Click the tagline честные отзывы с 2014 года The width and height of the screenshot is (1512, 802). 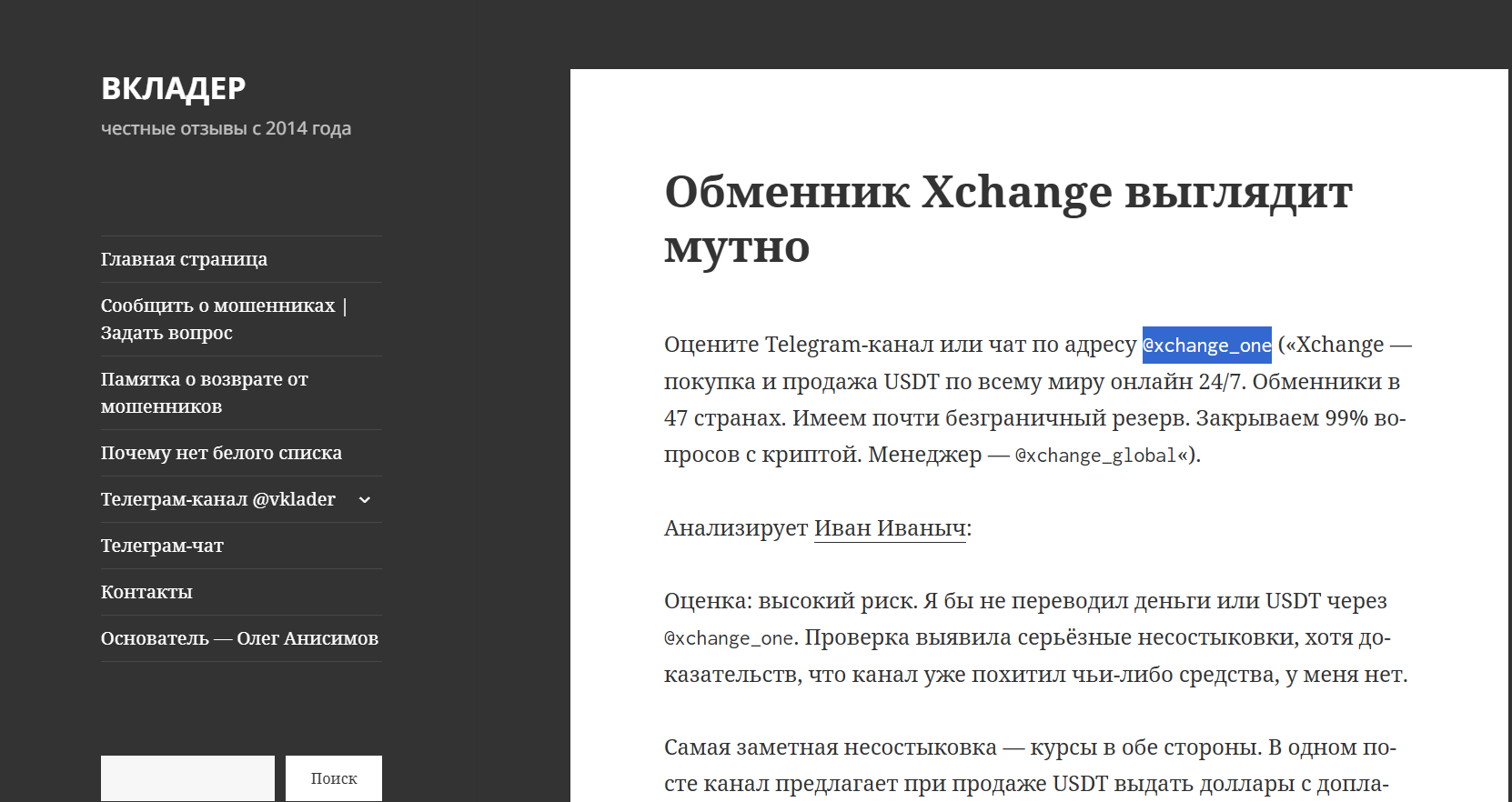click(226, 128)
